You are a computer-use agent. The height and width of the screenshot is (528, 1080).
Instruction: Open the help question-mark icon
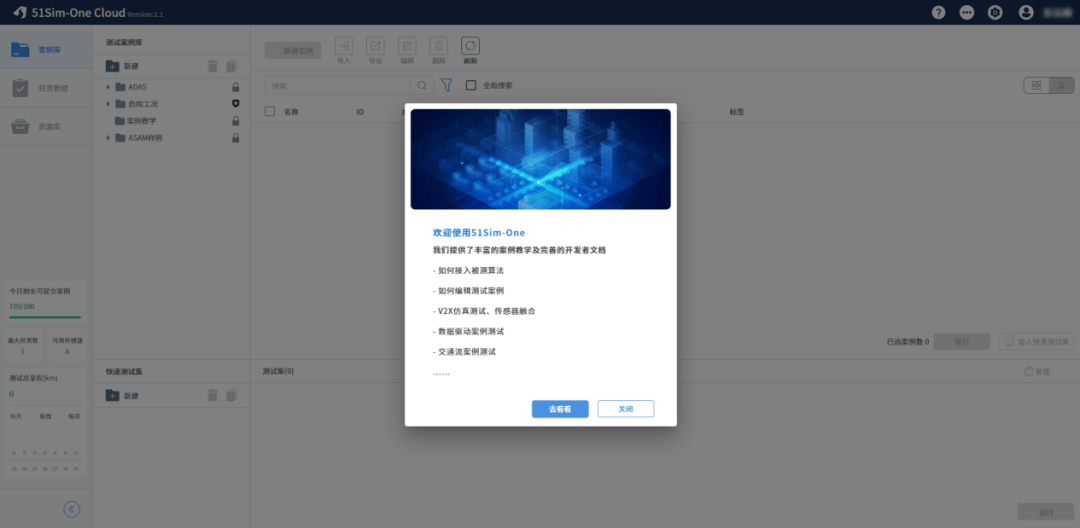pyautogui.click(x=938, y=12)
